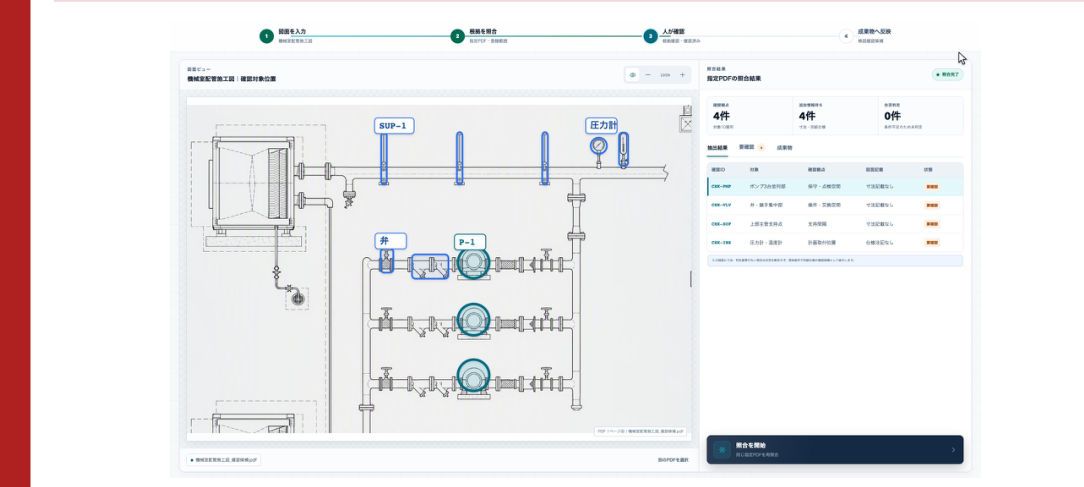This screenshot has width=1084, height=487.
Task: Click the status badge in CHK-PMP row
Action: tap(933, 187)
